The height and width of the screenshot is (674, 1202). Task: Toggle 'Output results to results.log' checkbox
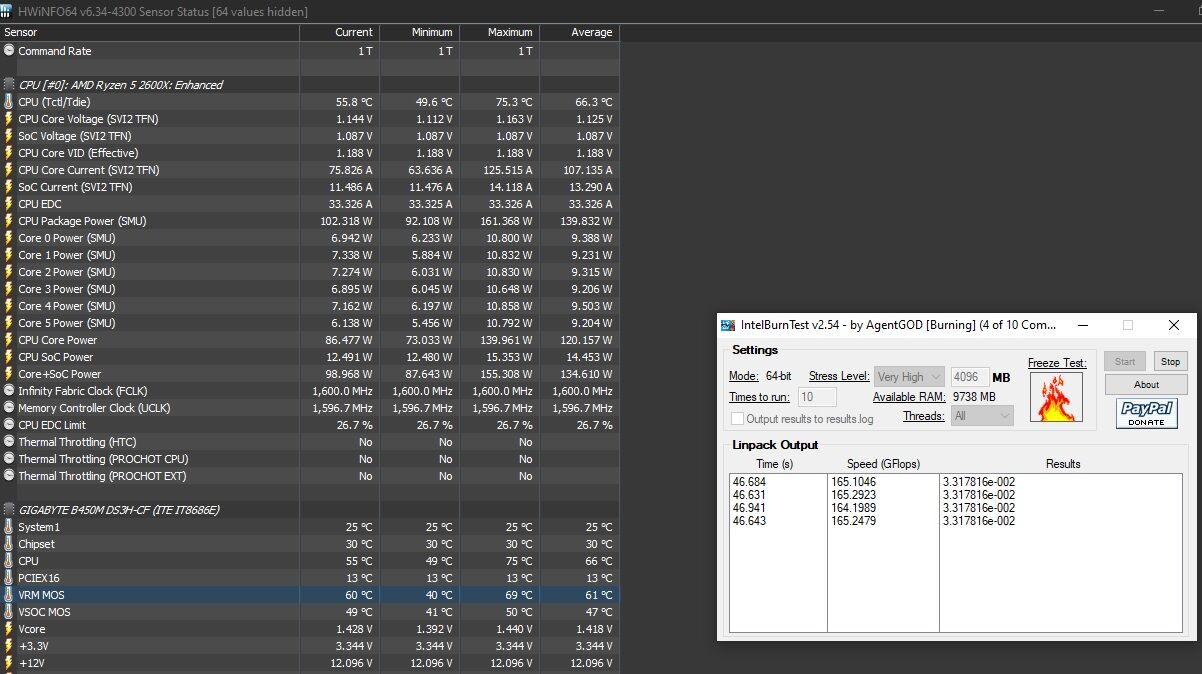737,419
